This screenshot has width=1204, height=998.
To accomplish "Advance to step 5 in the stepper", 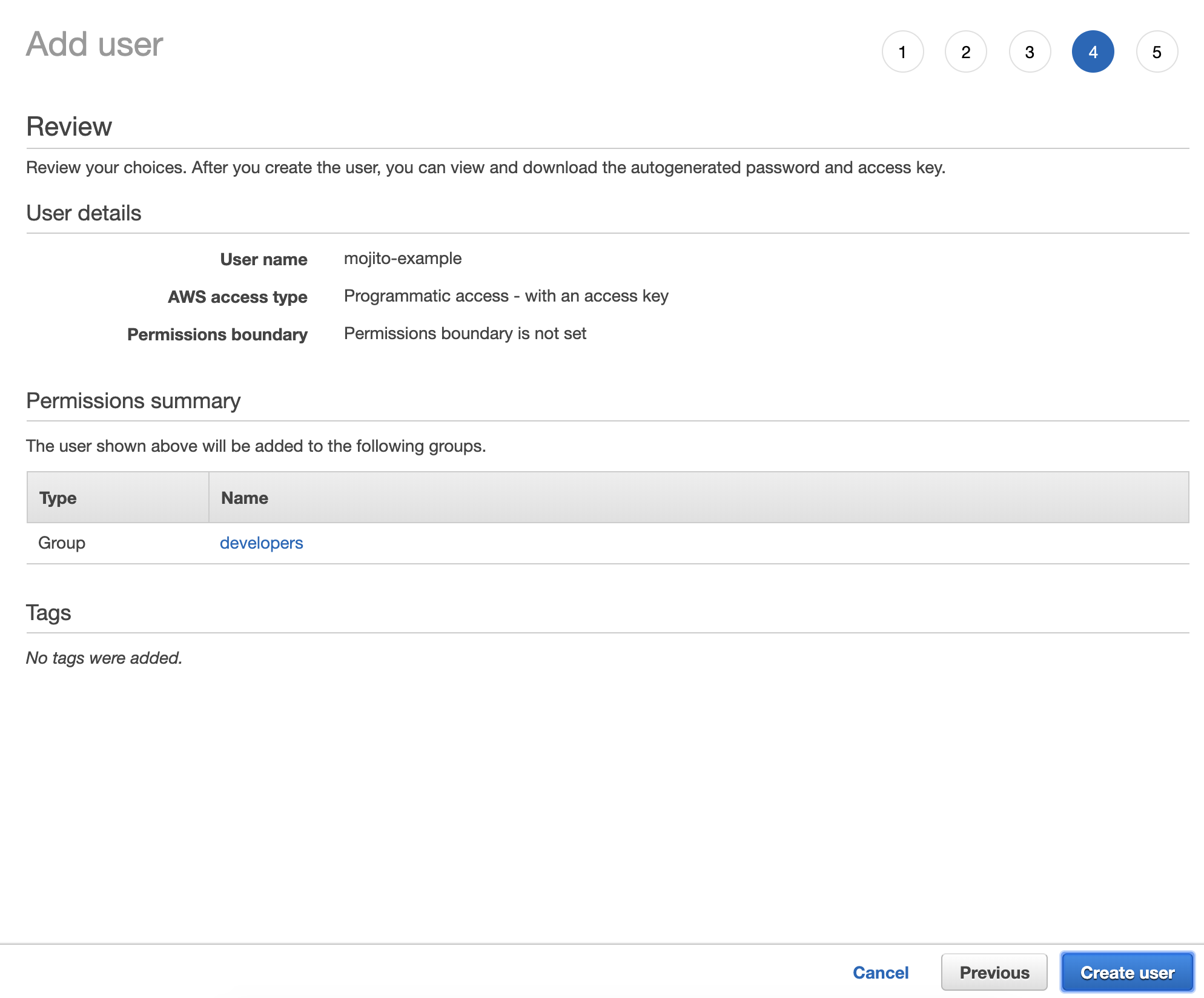I will point(1156,51).
